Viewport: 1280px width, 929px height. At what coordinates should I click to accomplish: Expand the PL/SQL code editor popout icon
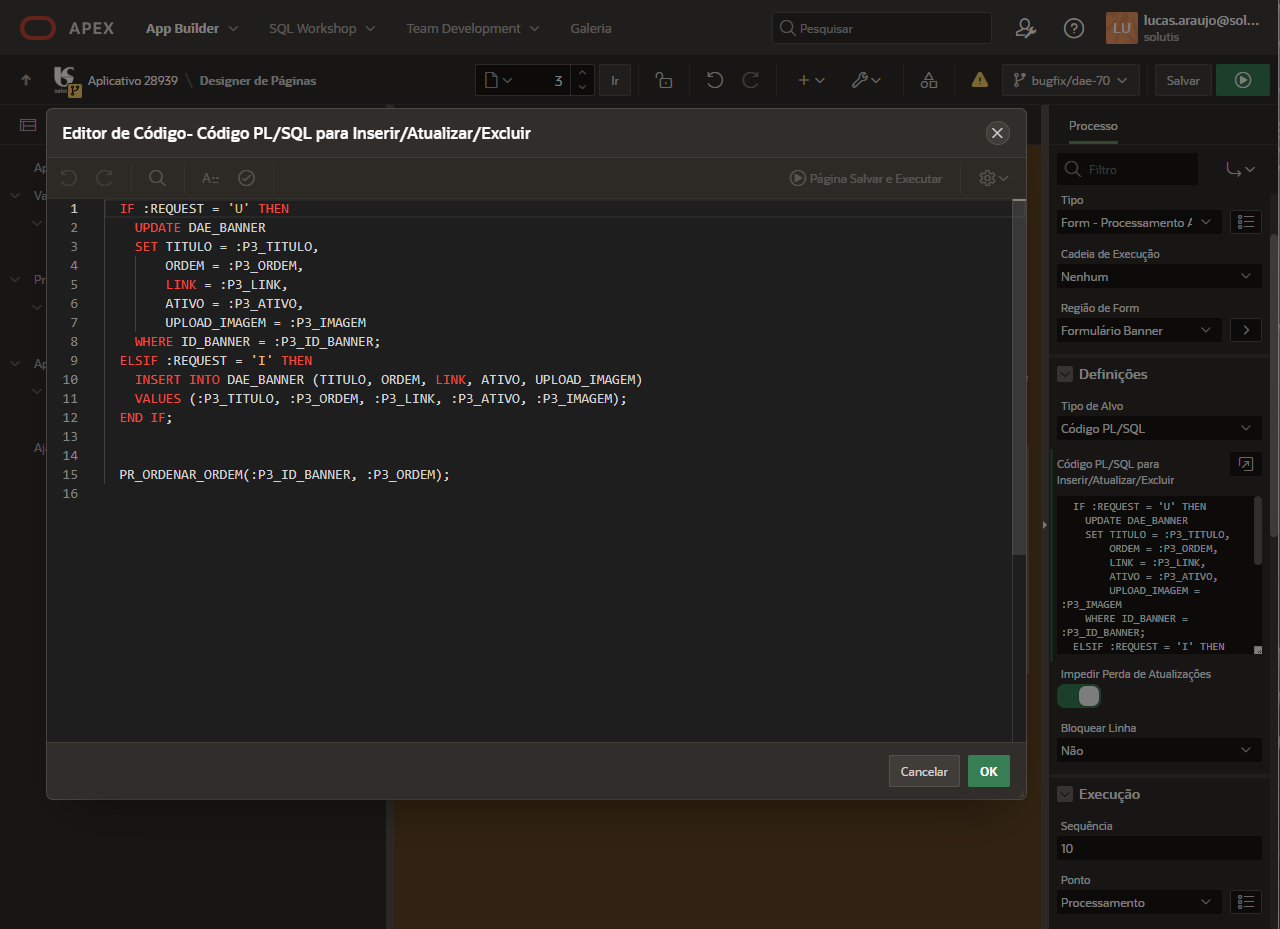[1245, 464]
